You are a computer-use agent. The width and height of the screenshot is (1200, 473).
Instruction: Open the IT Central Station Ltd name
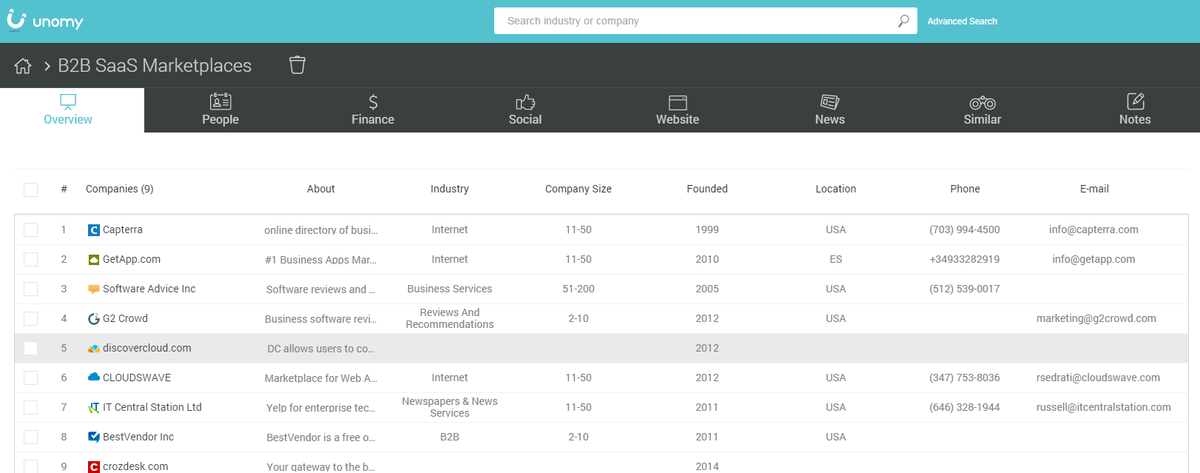click(152, 407)
